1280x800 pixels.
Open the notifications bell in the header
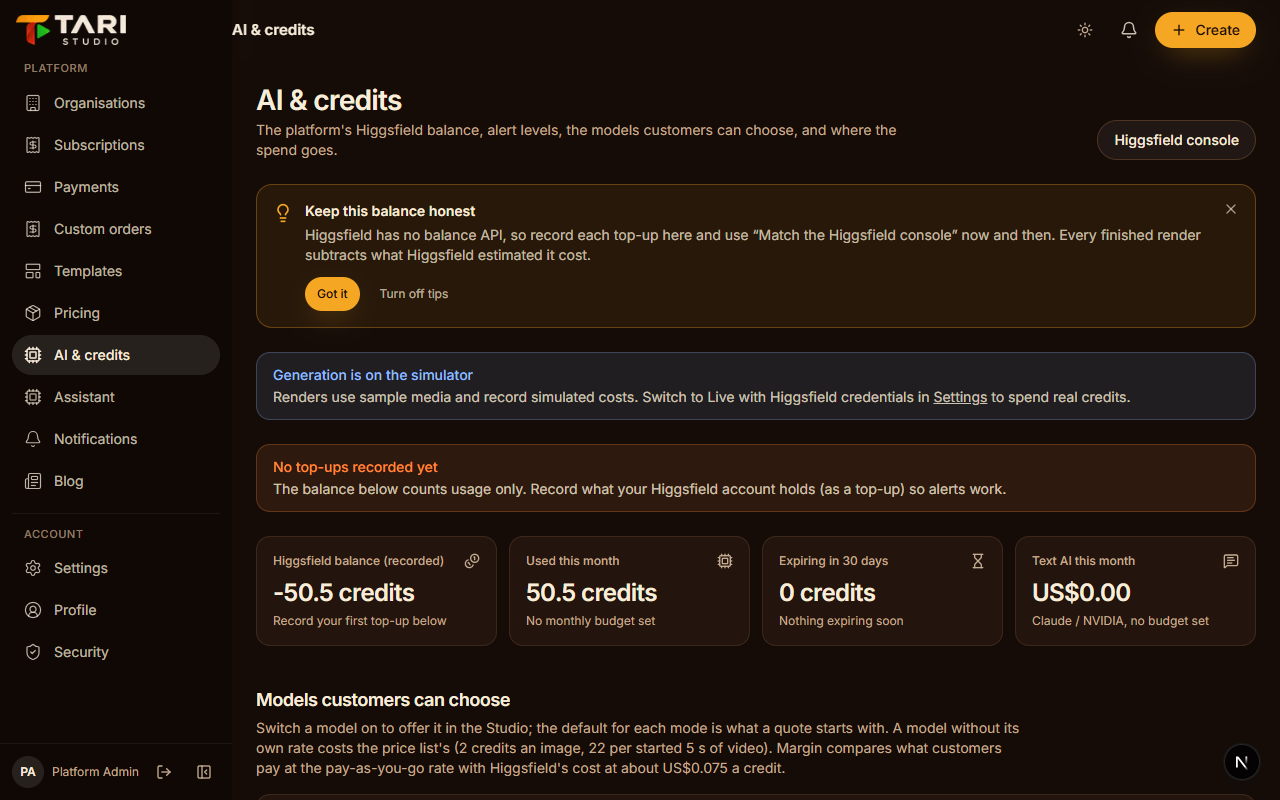(1129, 30)
